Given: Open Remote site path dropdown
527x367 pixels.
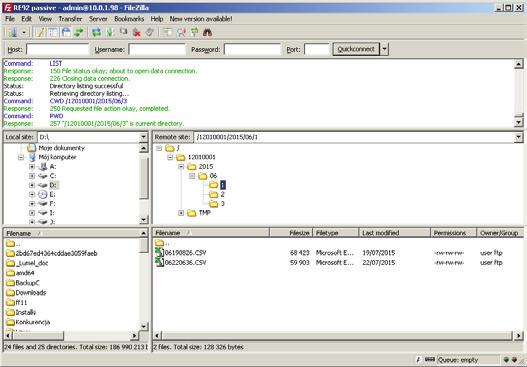Looking at the screenshot, I should pyautogui.click(x=518, y=137).
